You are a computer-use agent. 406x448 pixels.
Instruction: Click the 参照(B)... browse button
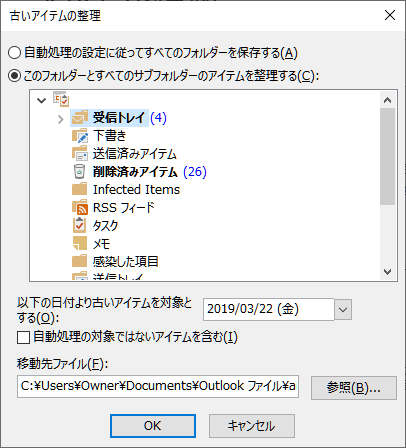[354, 388]
